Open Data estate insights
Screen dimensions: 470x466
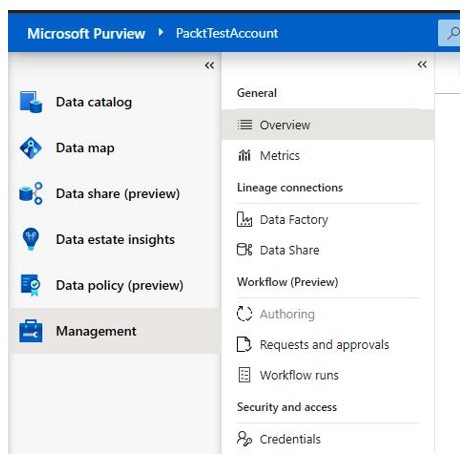click(114, 239)
